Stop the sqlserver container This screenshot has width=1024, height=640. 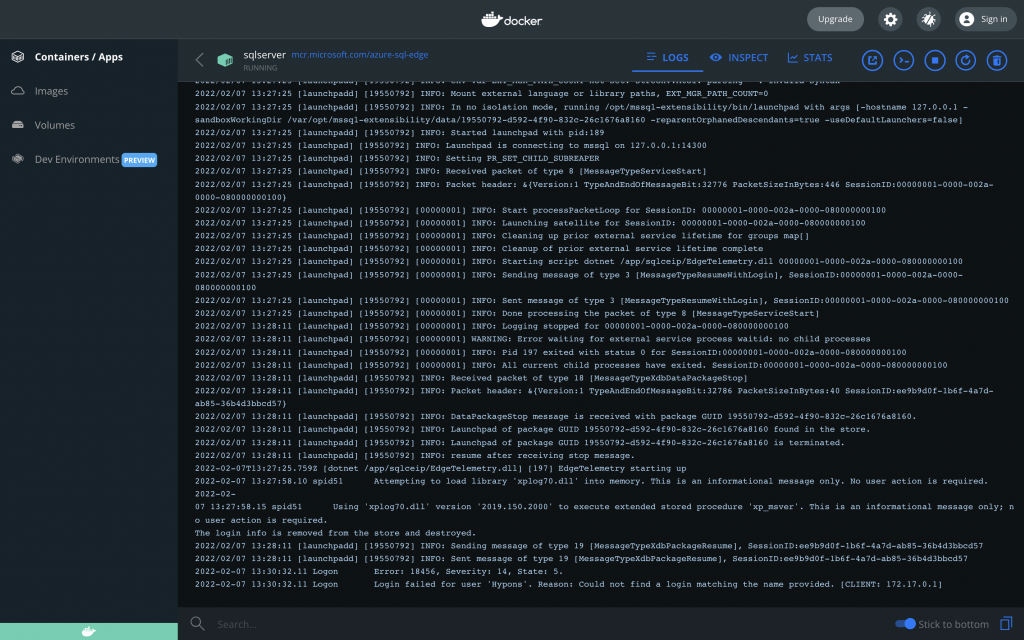(935, 60)
